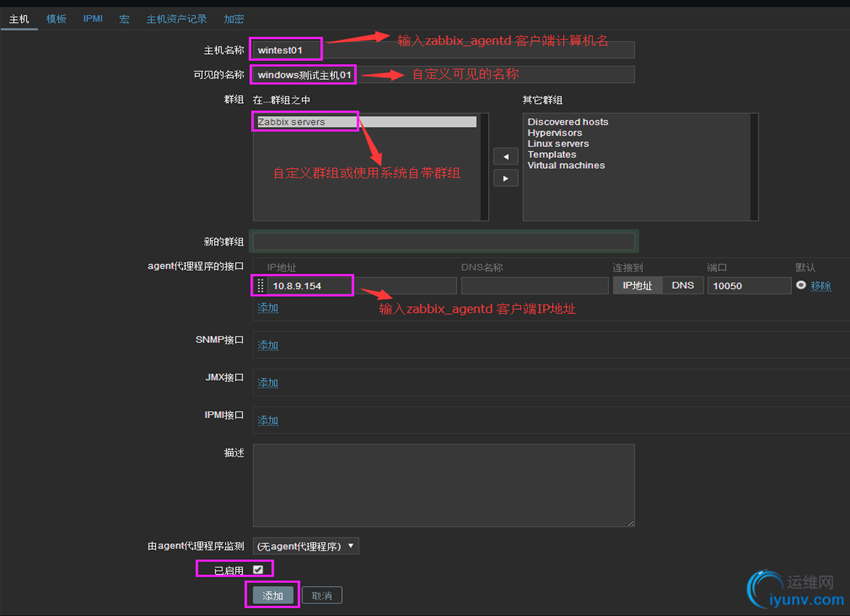Open the 模板 tab
Viewport: 850px width, 616px height.
point(56,19)
